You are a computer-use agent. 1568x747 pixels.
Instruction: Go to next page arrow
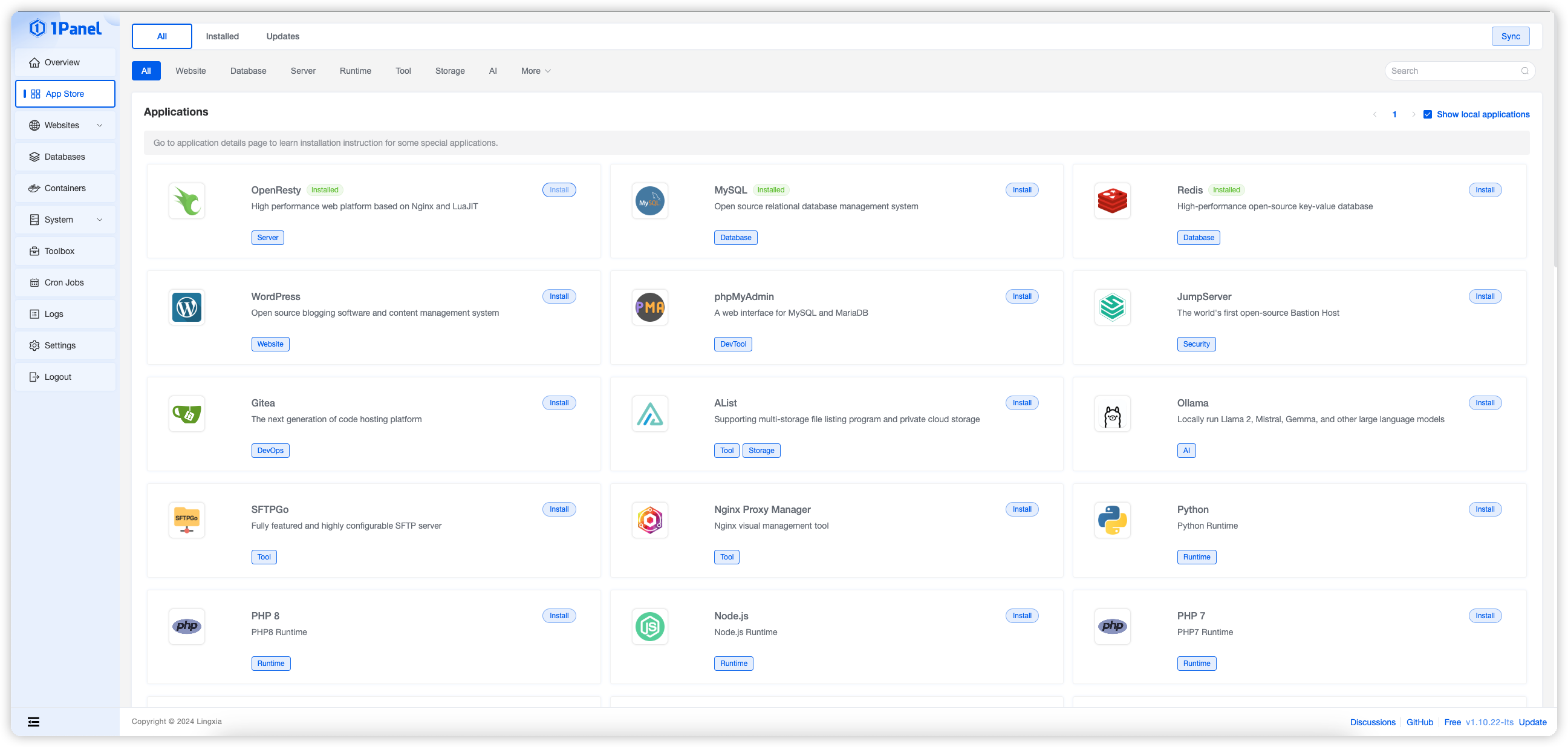(x=1413, y=114)
